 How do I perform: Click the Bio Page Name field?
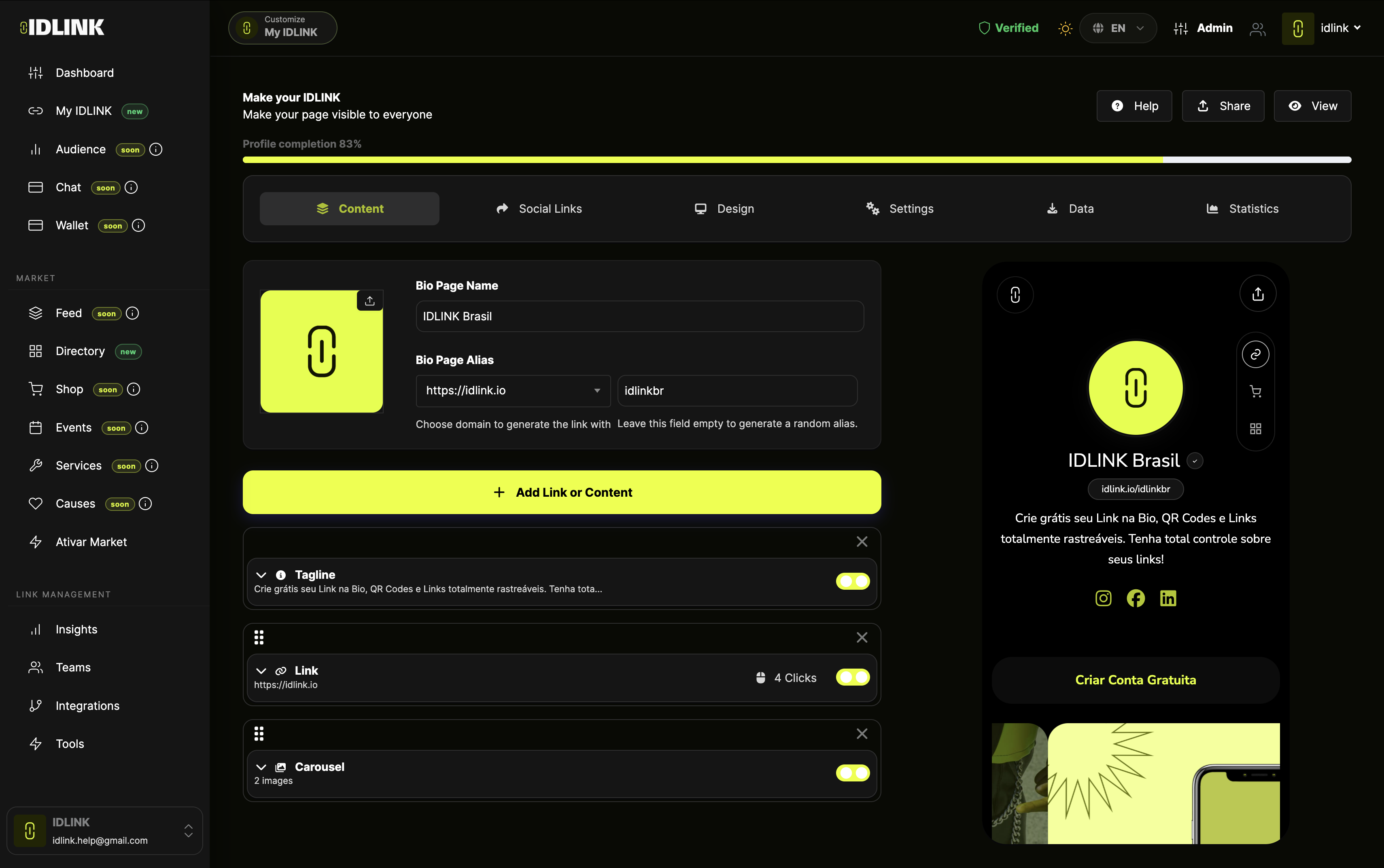(x=639, y=316)
